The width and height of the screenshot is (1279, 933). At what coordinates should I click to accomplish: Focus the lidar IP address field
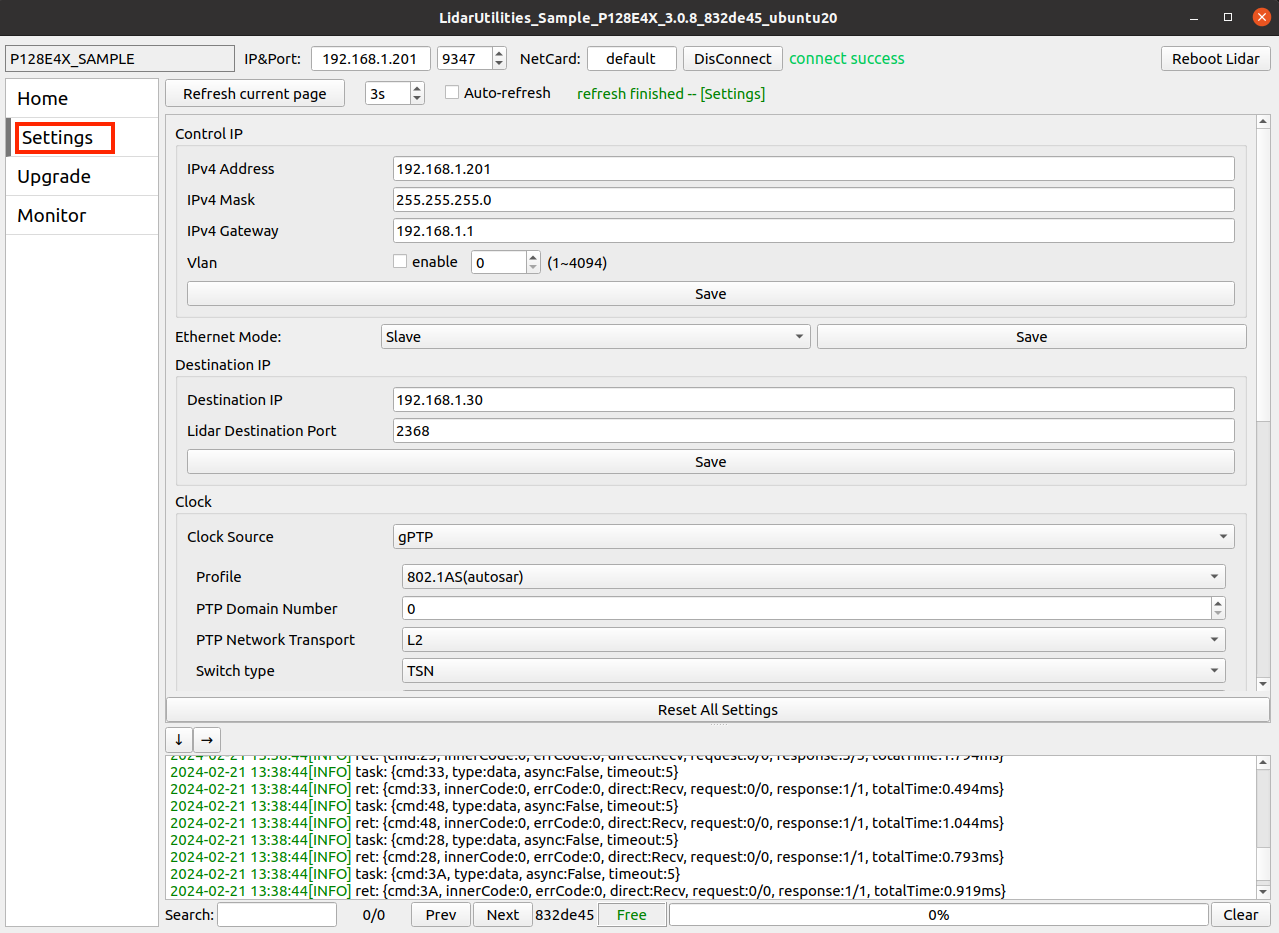tap(371, 59)
